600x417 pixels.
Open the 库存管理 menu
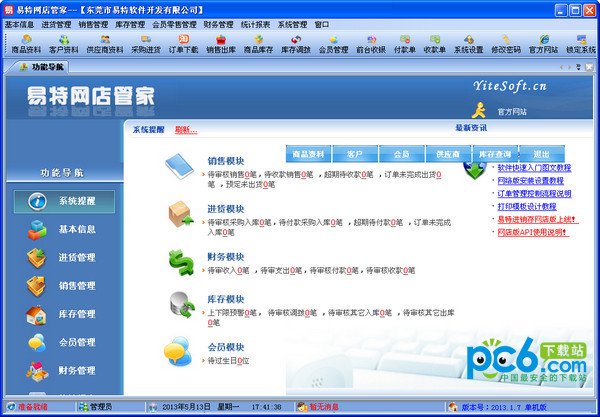pyautogui.click(x=130, y=25)
